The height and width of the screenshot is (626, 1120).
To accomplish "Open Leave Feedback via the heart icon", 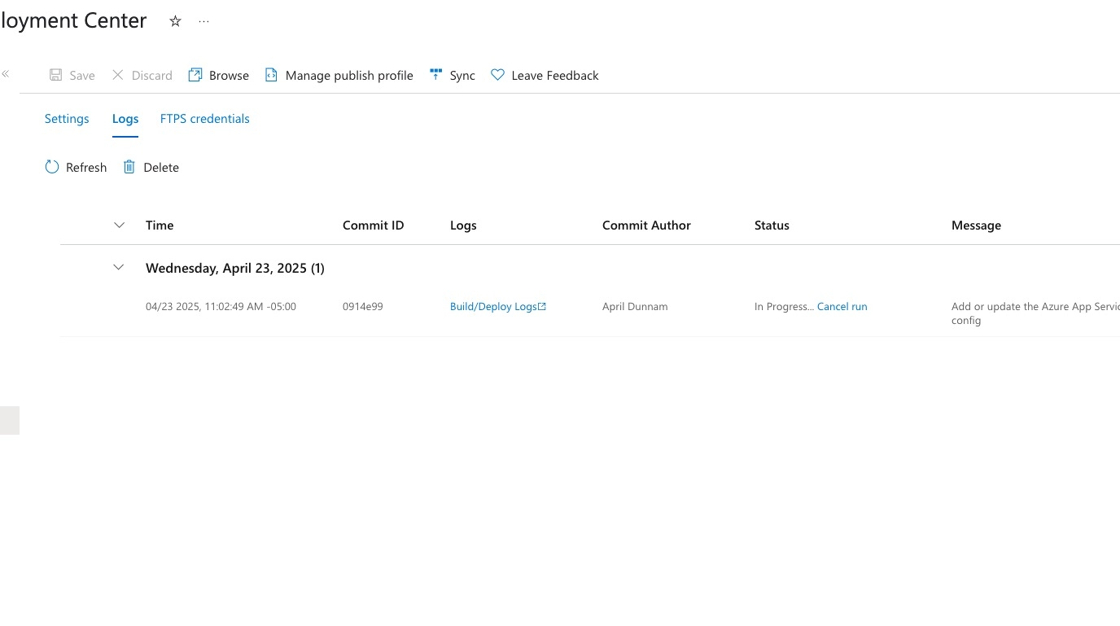I will (x=497, y=74).
